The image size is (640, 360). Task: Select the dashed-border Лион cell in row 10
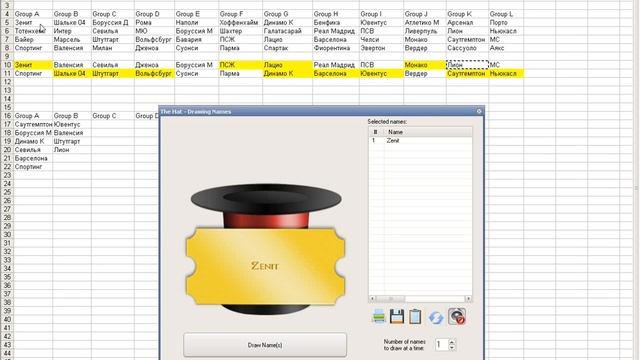tap(467, 65)
